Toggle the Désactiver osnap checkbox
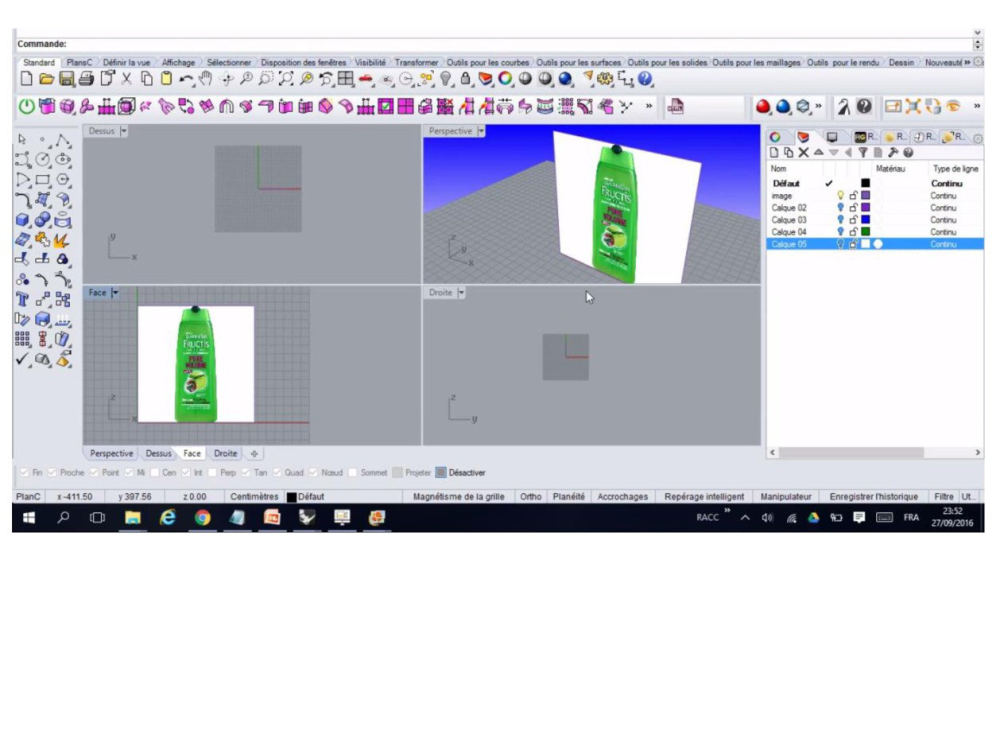1000x750 pixels. (x=441, y=473)
